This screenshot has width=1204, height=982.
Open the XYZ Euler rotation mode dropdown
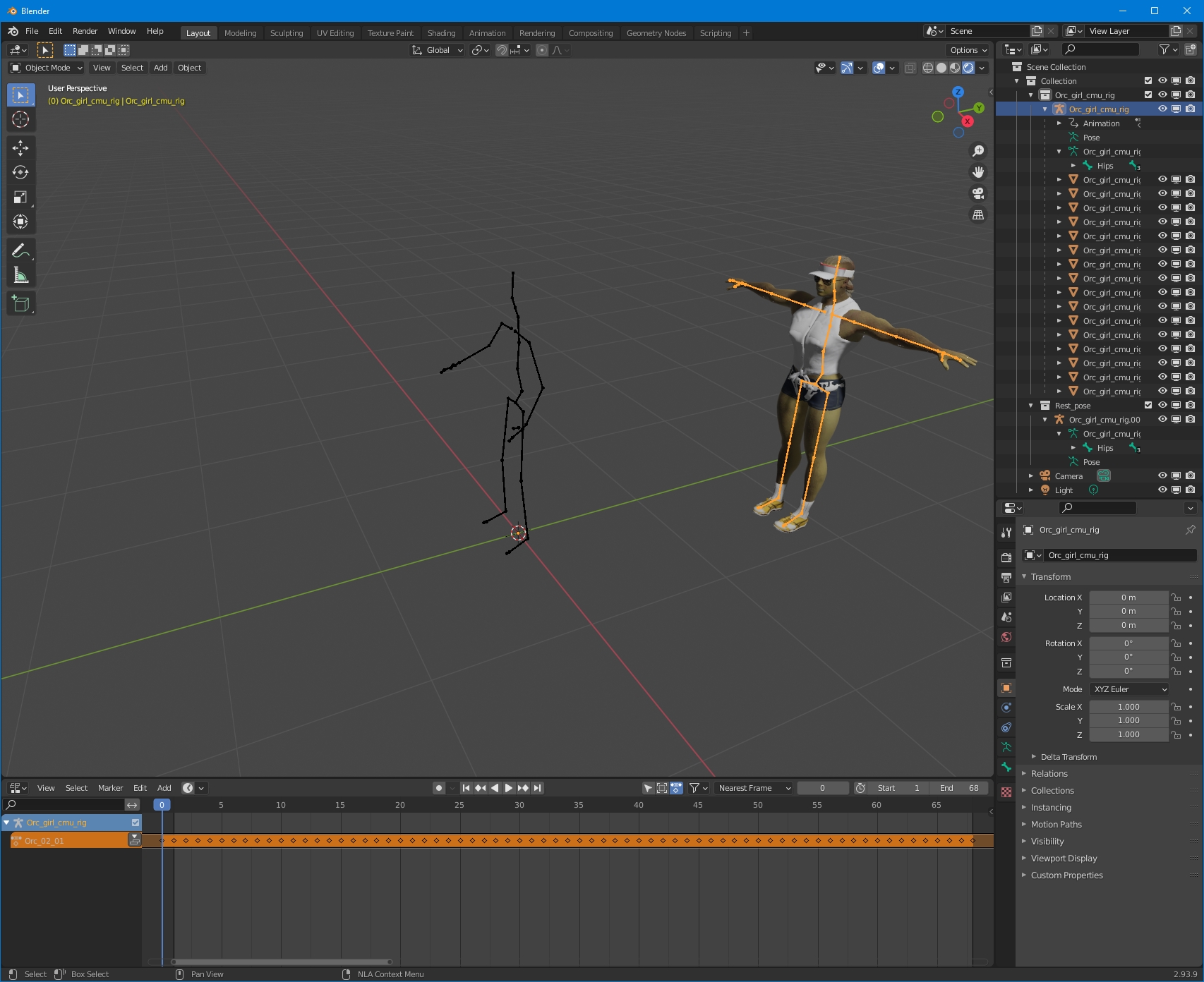(1130, 689)
